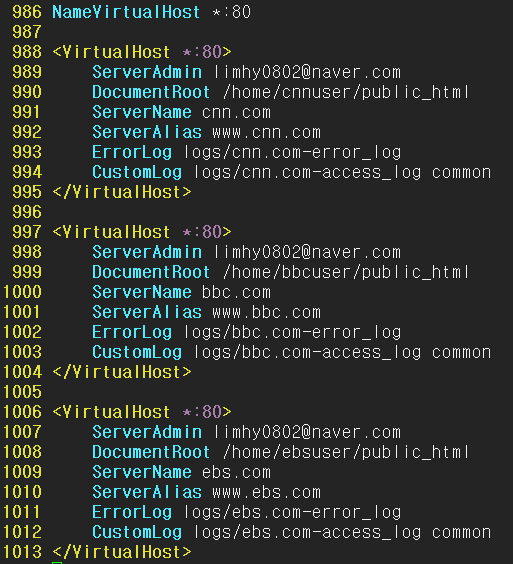Click the /home/ebsuser/public_html path
Screen dimensions: 513x564
[346, 452]
